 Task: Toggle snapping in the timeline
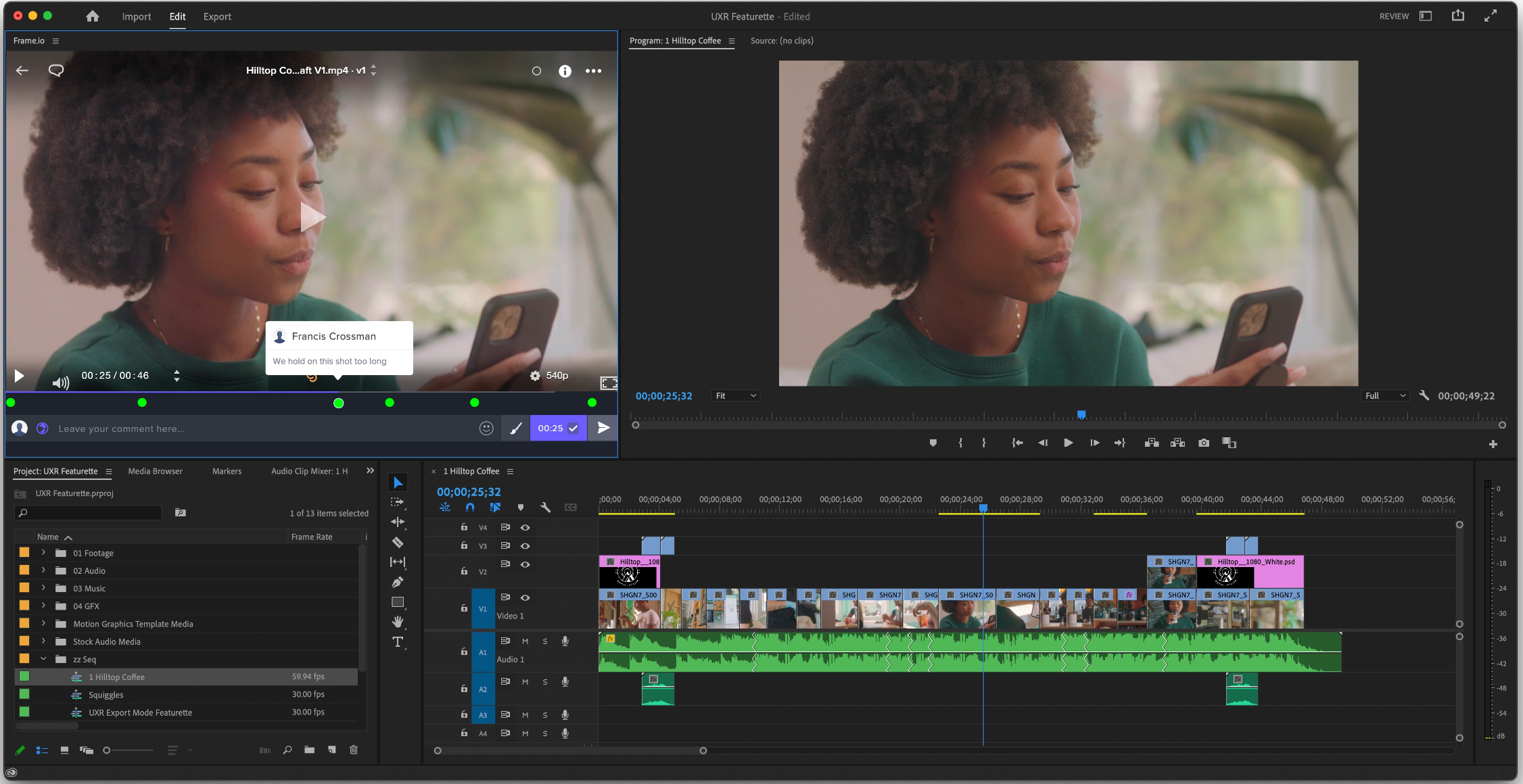coord(469,507)
